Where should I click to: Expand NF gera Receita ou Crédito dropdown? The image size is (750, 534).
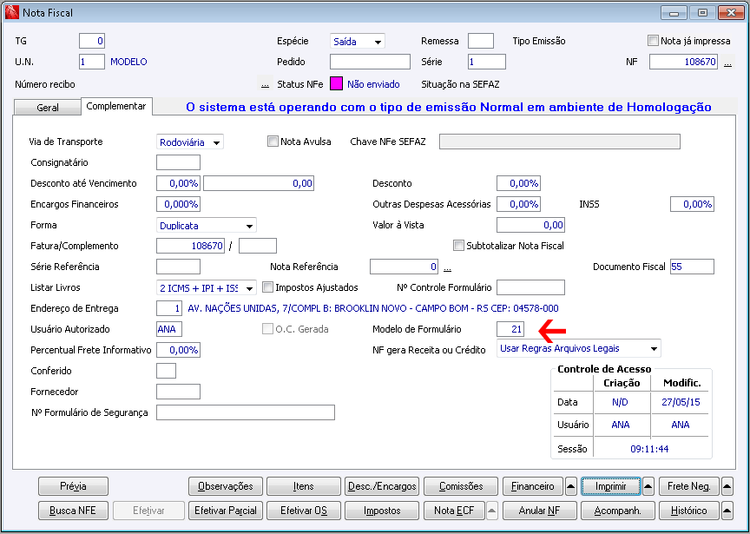(579, 349)
